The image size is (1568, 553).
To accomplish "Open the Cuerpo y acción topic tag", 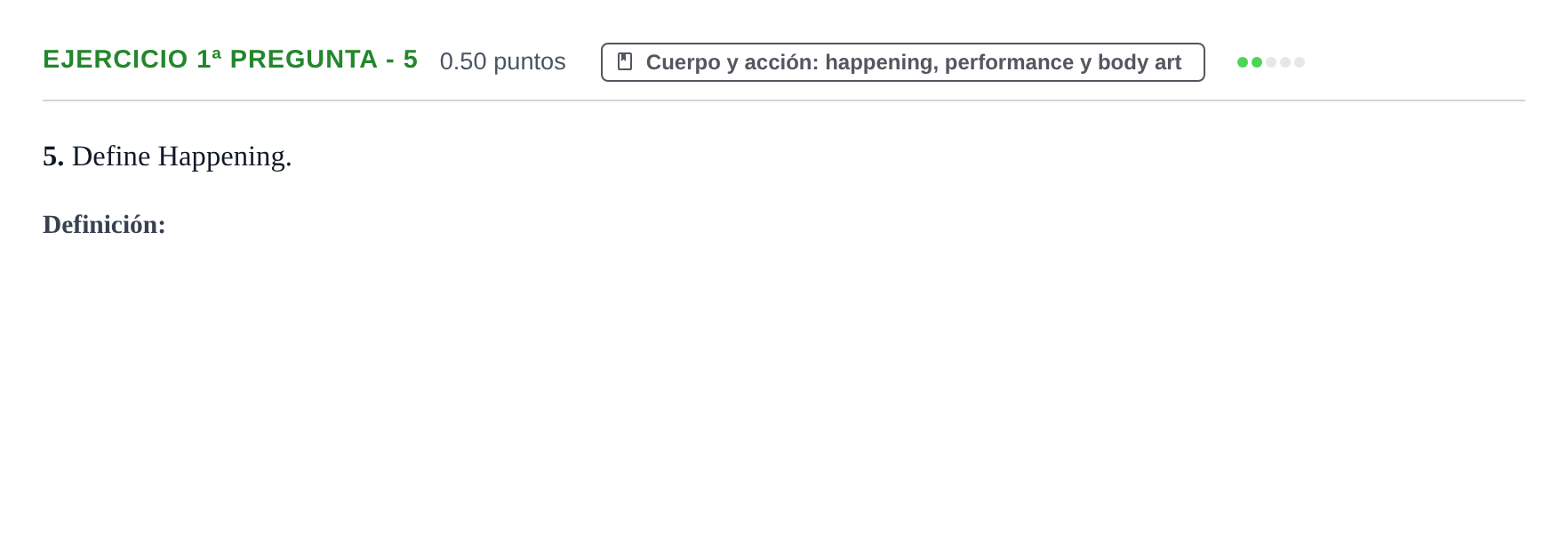I will coord(903,62).
